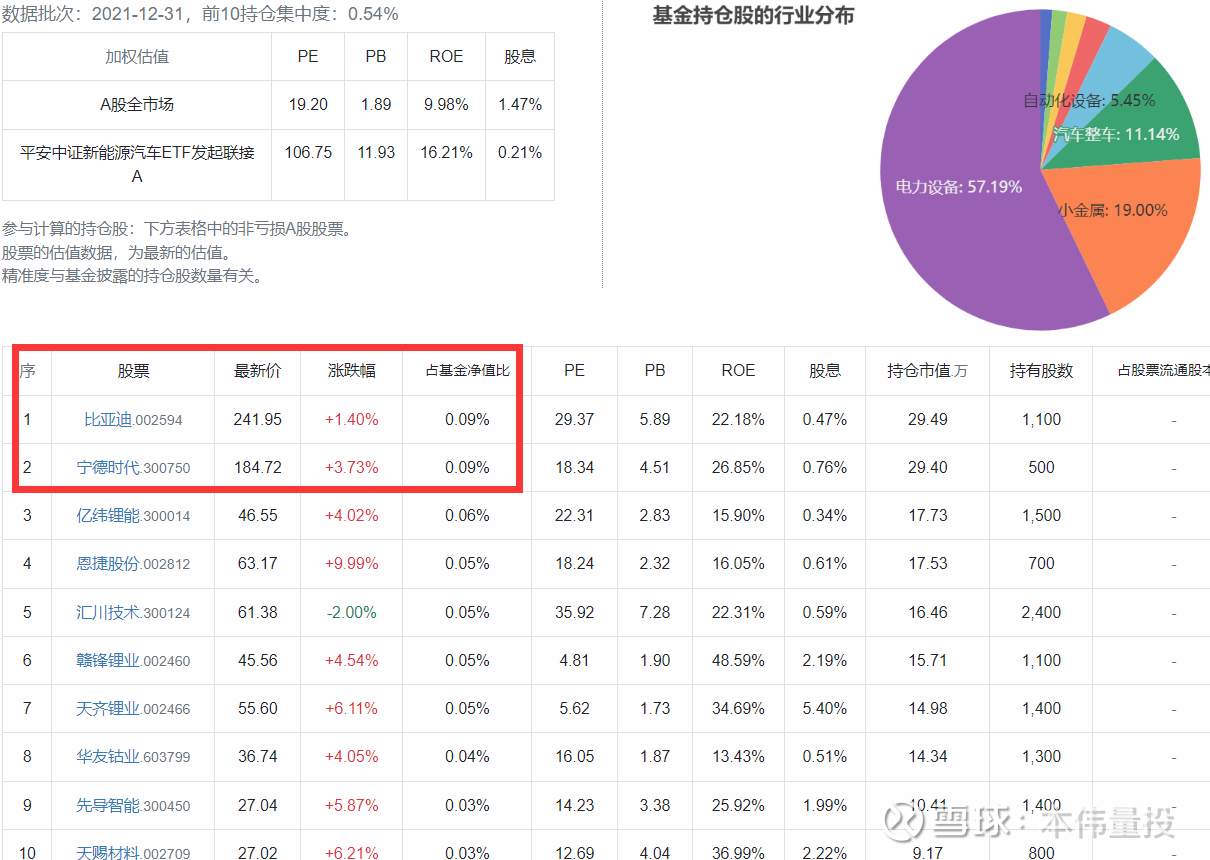Viewport: 1210px width, 860px height.
Task: Click the A股全市场 row label
Action: pyautogui.click(x=137, y=105)
